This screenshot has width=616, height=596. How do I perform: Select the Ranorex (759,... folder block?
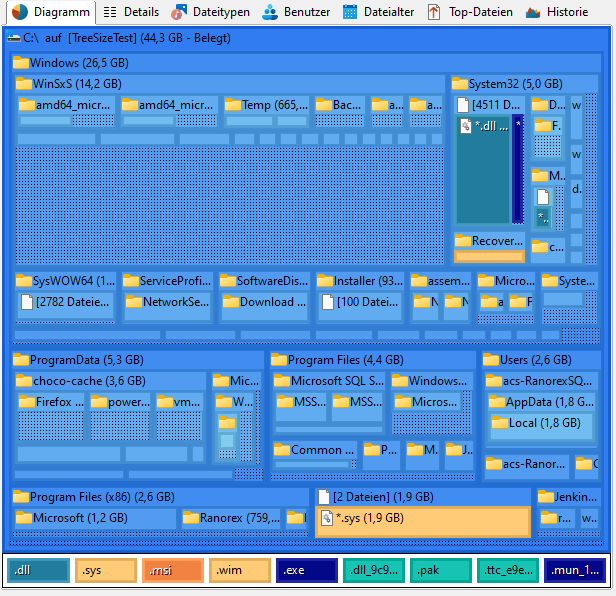[x=231, y=518]
